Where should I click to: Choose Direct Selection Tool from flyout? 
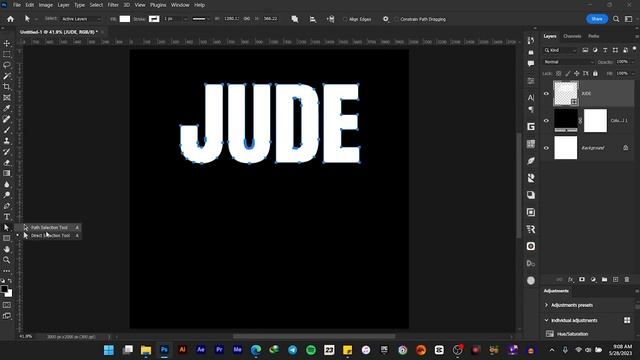pos(51,236)
